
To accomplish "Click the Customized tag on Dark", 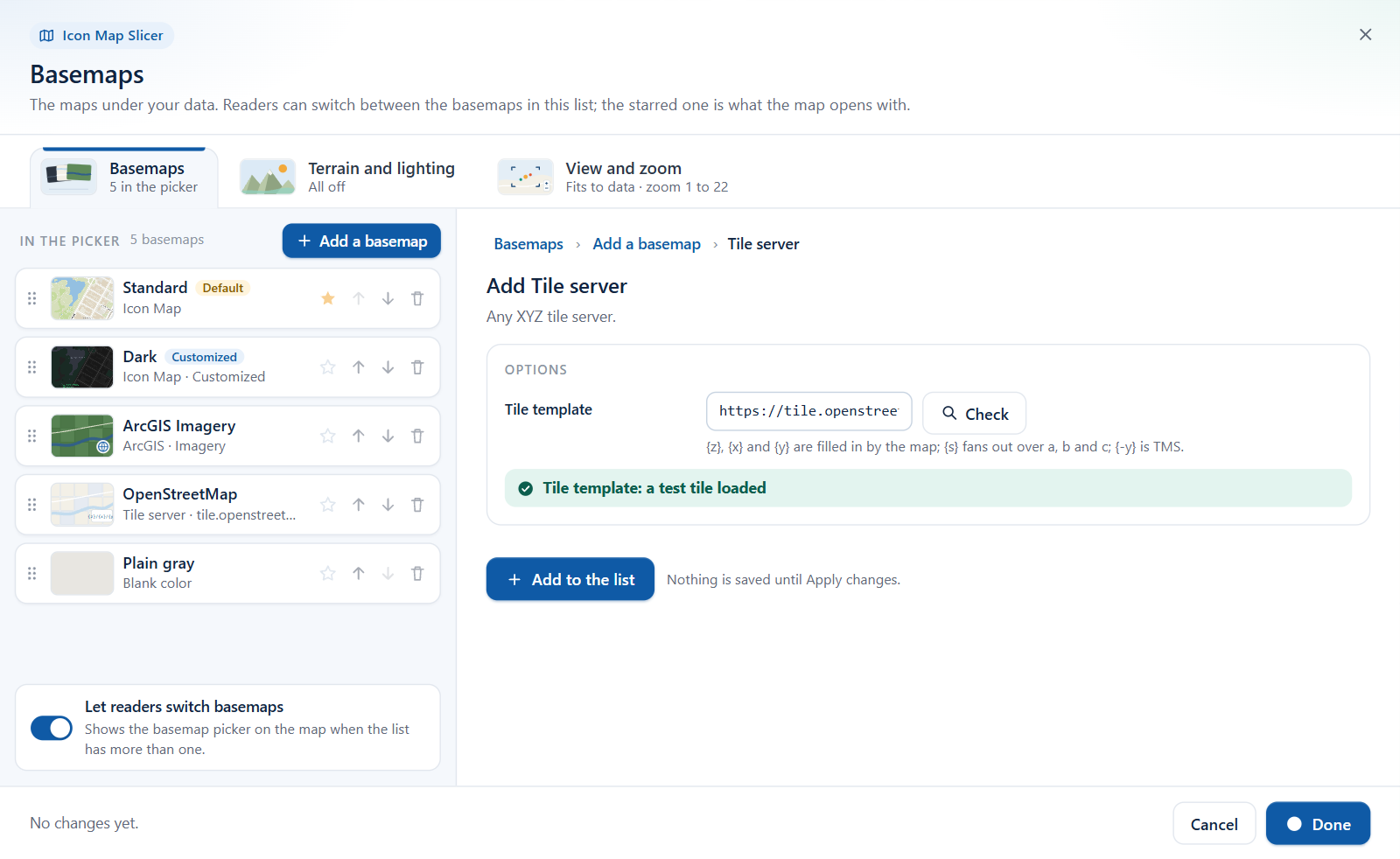I will coord(204,357).
